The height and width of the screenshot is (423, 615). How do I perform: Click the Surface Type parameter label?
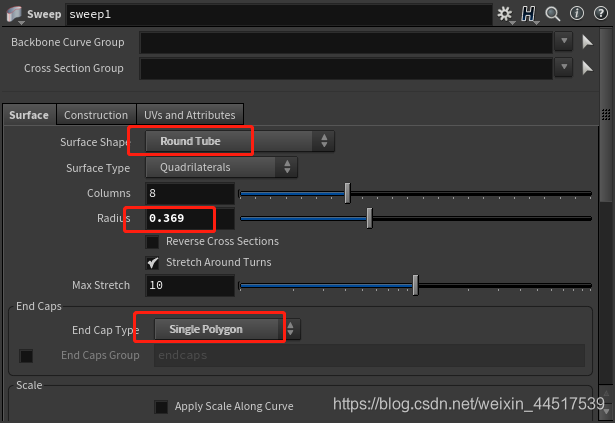98,168
